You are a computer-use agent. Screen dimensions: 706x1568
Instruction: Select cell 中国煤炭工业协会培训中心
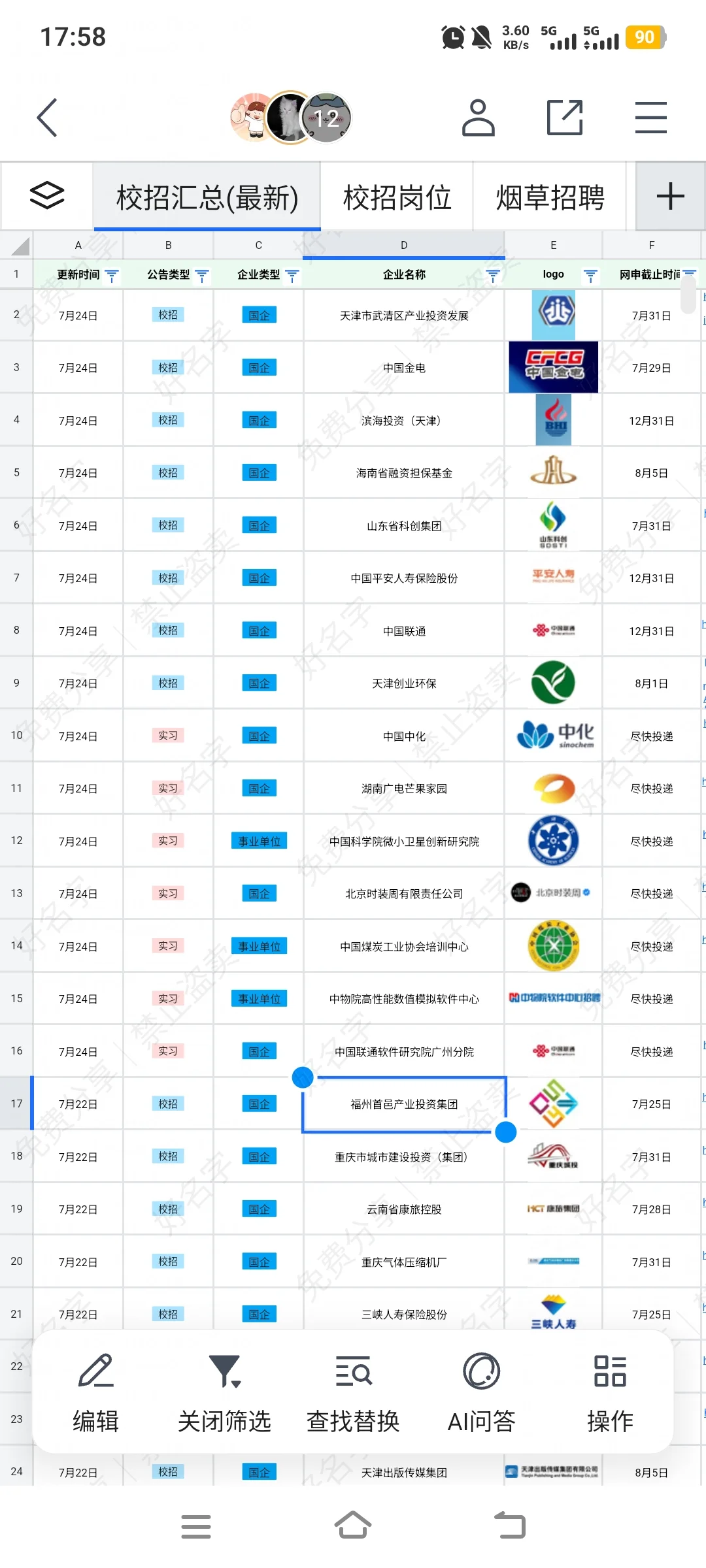pos(404,947)
